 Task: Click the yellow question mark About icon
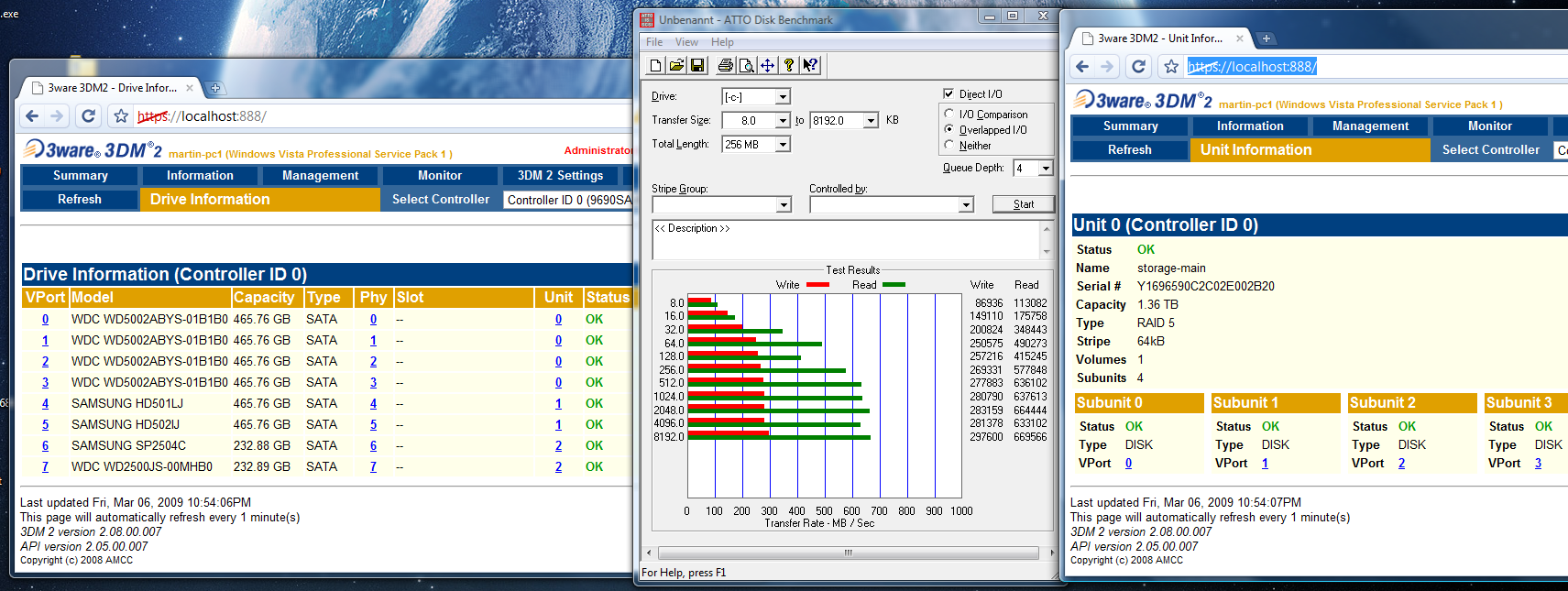pyautogui.click(x=789, y=65)
